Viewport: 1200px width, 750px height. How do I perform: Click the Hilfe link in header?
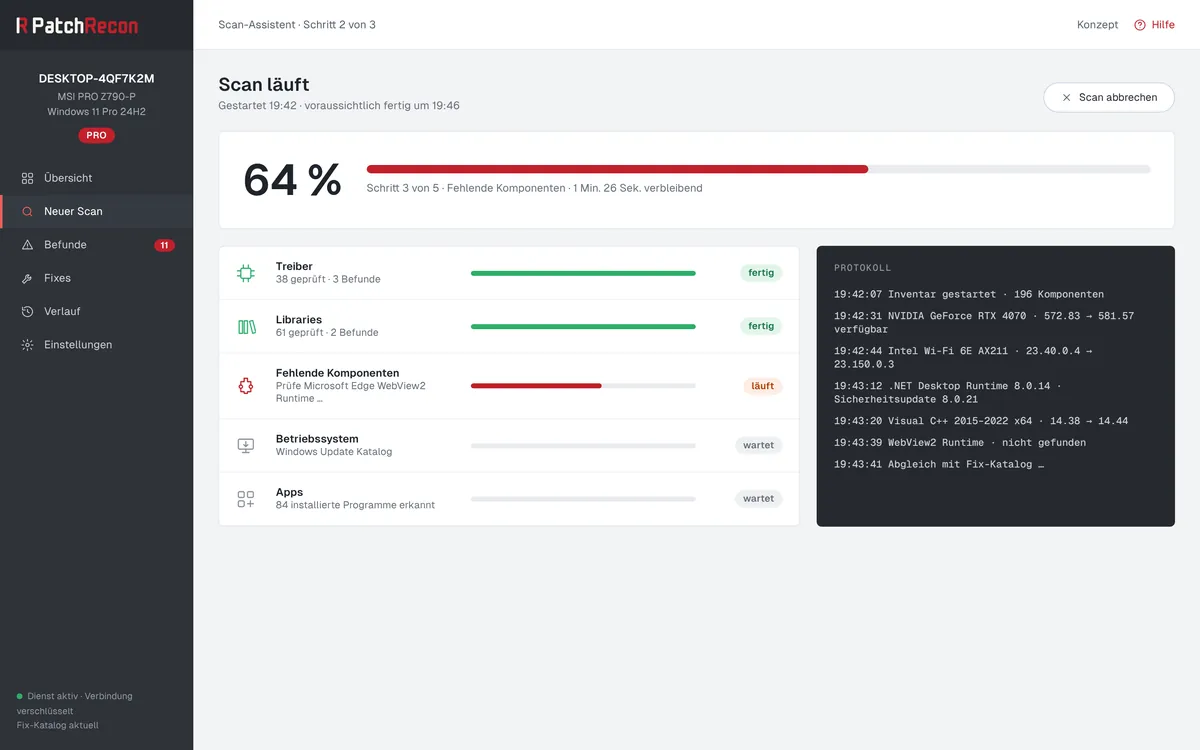click(1154, 25)
